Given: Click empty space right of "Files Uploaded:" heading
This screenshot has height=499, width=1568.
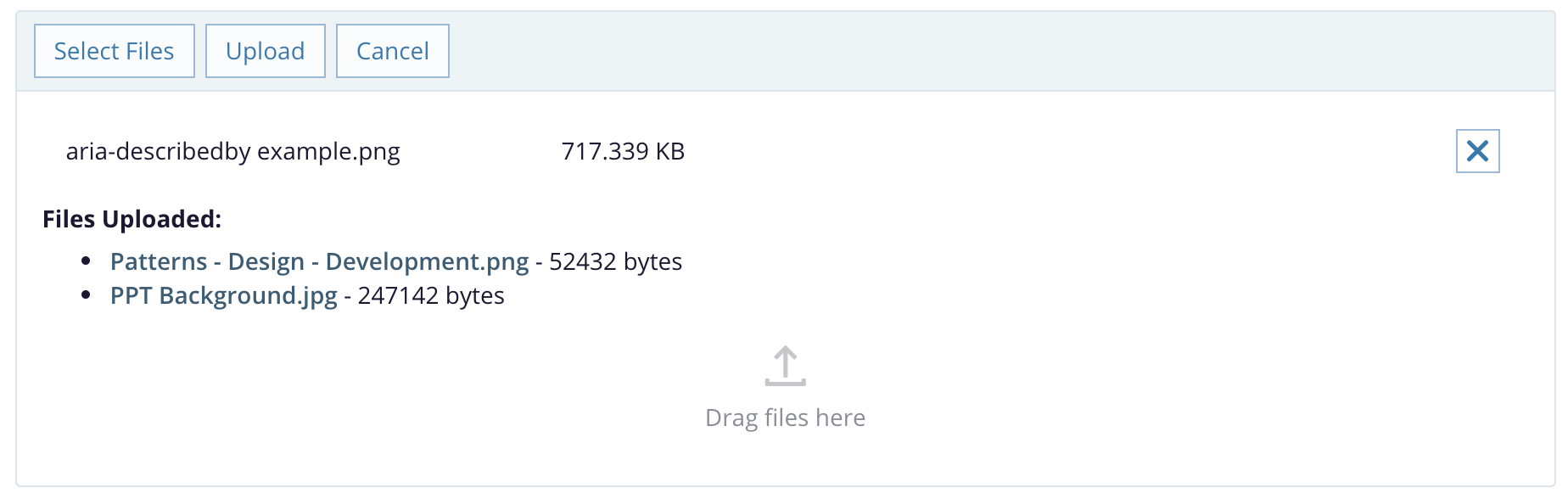Looking at the screenshot, I should click(764, 219).
